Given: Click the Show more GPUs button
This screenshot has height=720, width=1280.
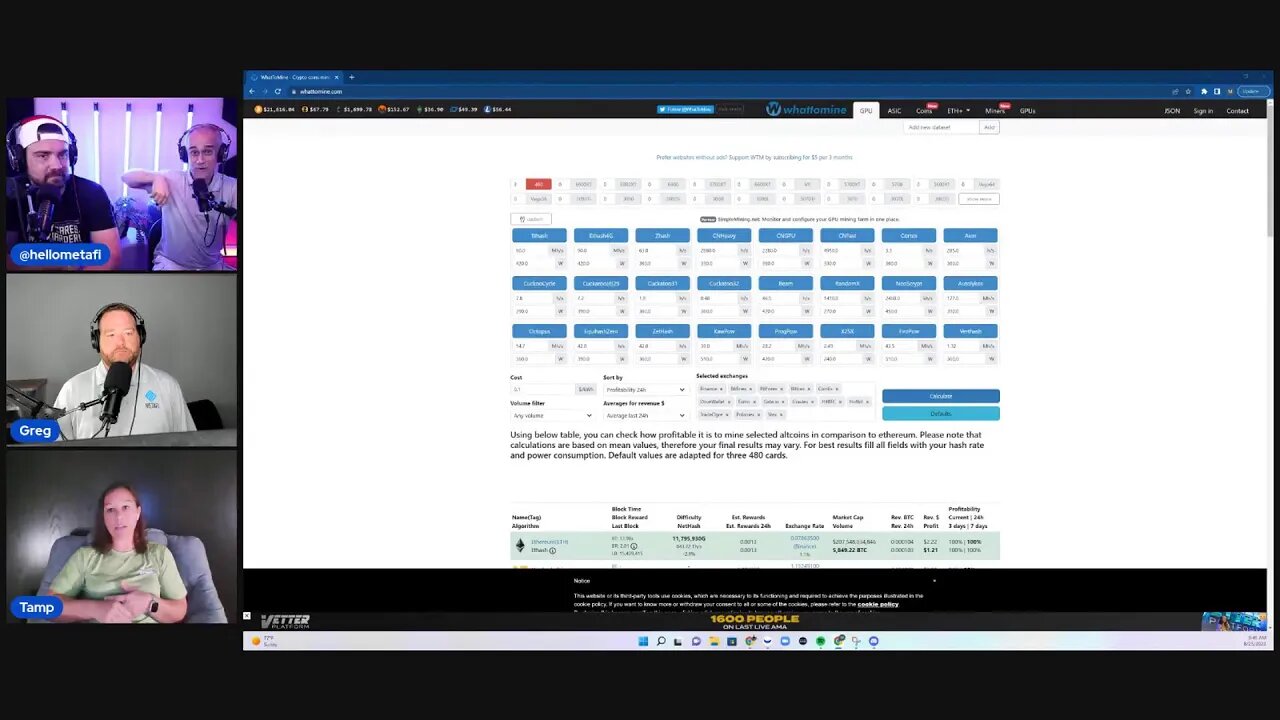Looking at the screenshot, I should coord(978,199).
